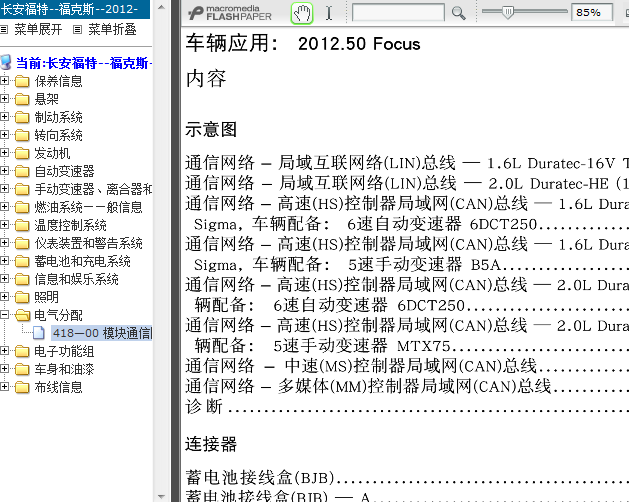Open the 诊断 contents entry

click(407, 407)
